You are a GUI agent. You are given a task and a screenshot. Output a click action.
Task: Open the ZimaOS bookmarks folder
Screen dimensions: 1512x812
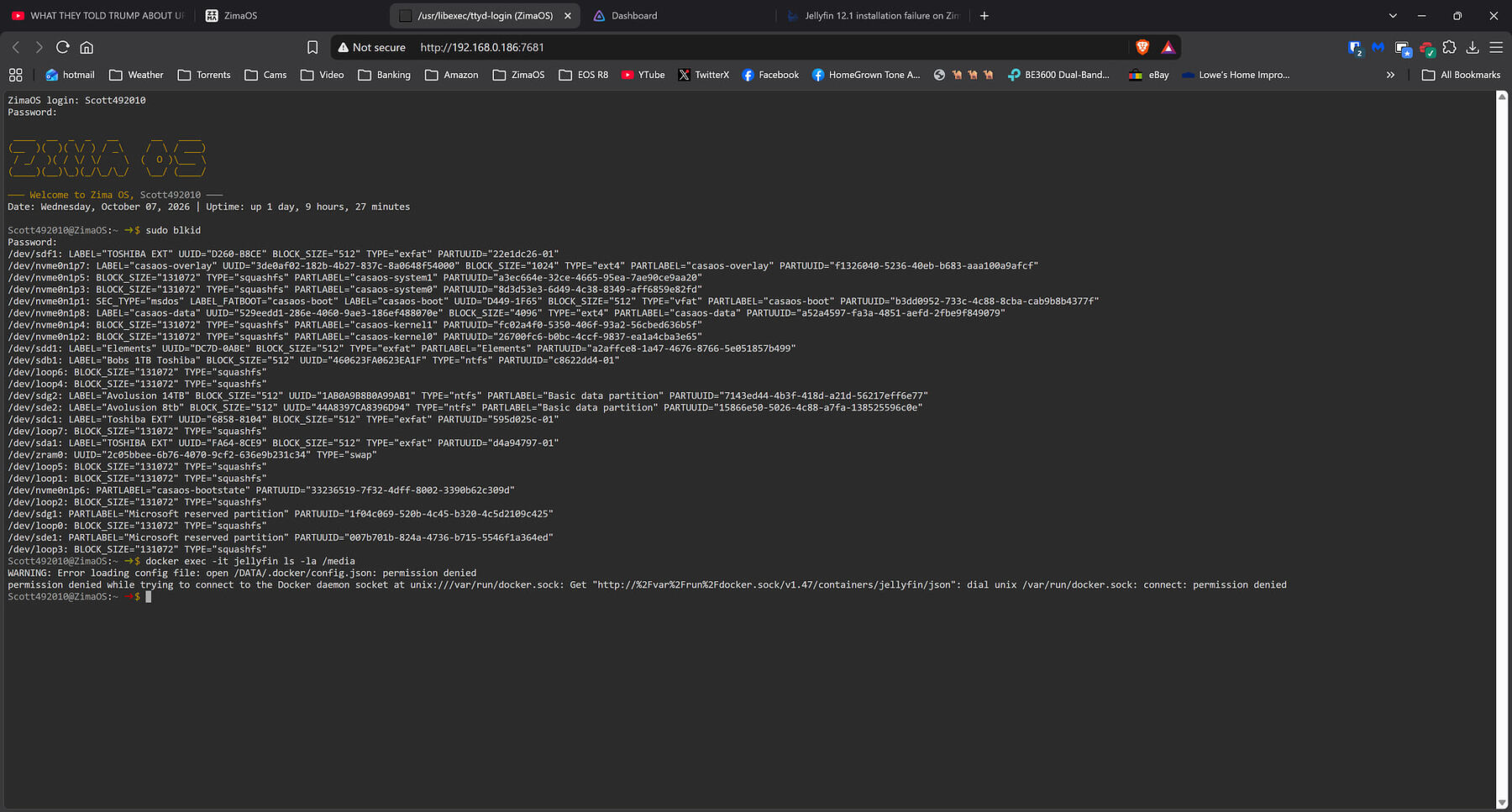(518, 75)
